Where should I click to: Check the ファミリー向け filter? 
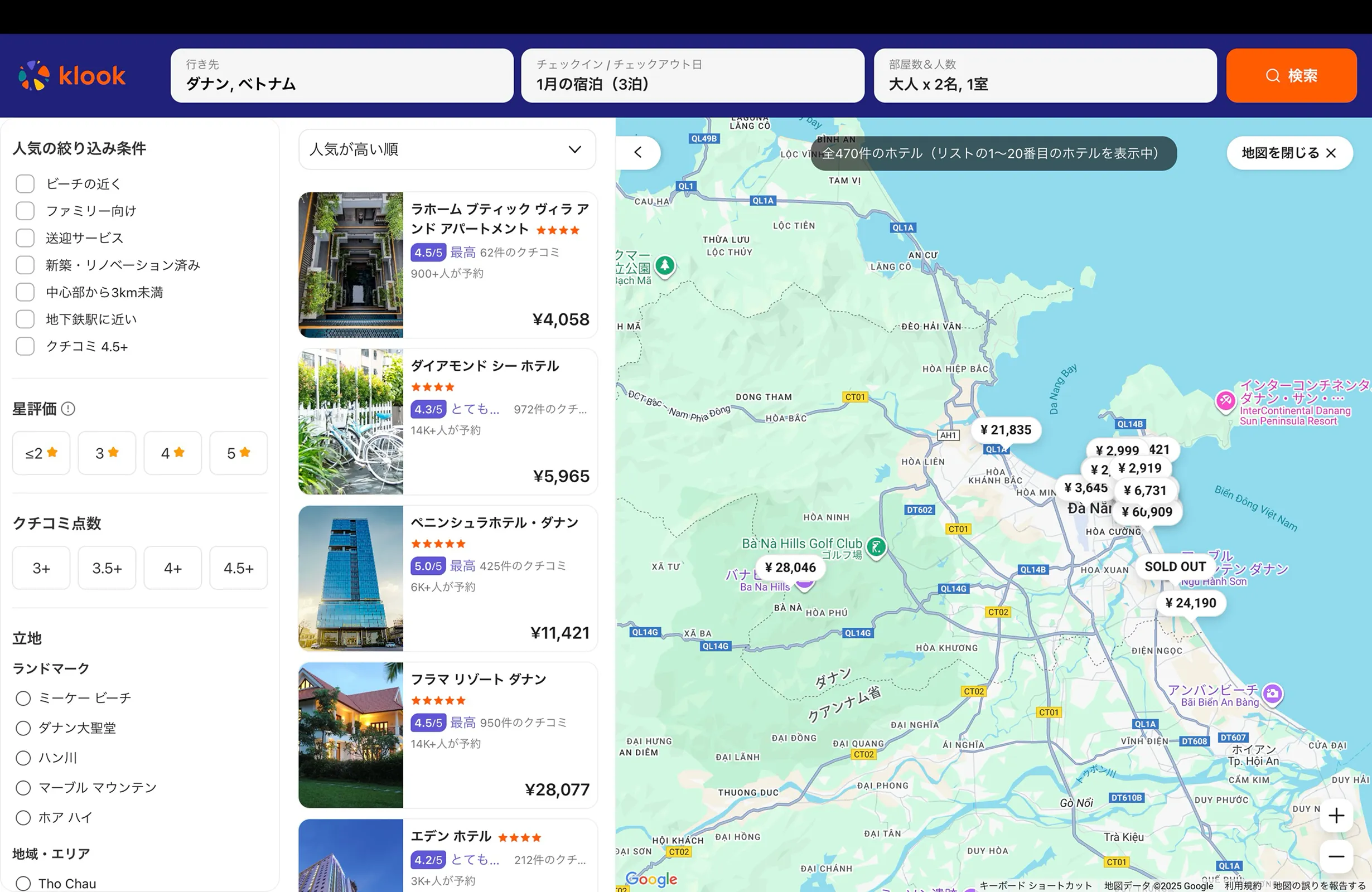(25, 211)
